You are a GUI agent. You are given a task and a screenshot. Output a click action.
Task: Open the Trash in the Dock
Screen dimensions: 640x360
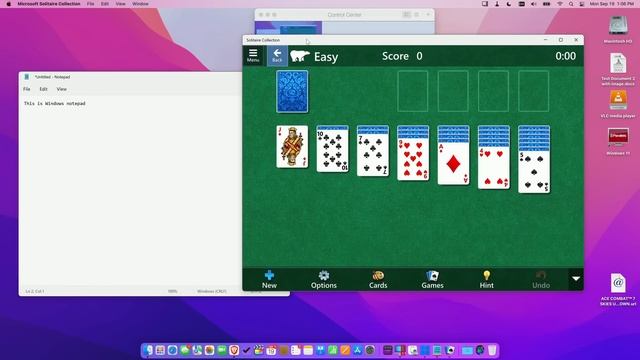pyautogui.click(x=492, y=350)
